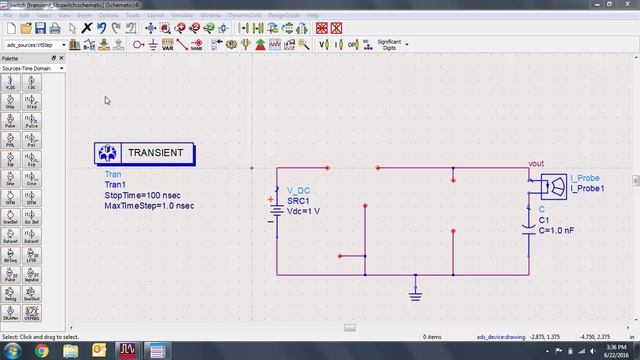Screen dimensions: 640x360
Task: Click the red crossed box toolbar icon
Action: pos(336,28)
